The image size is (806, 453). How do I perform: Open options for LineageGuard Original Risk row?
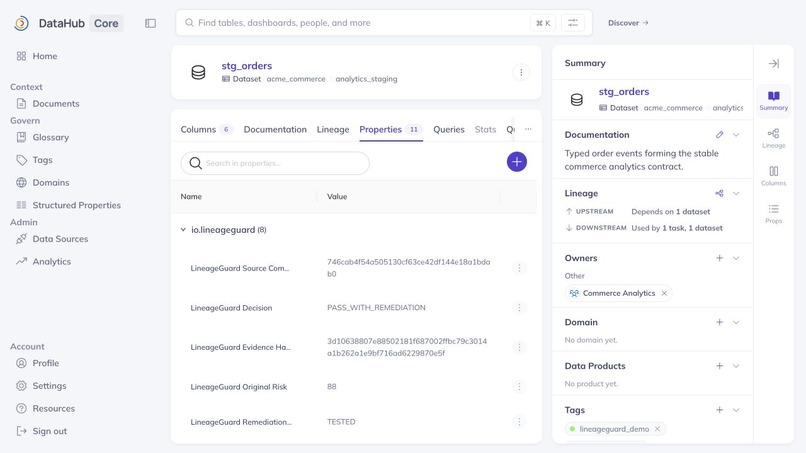coord(519,387)
